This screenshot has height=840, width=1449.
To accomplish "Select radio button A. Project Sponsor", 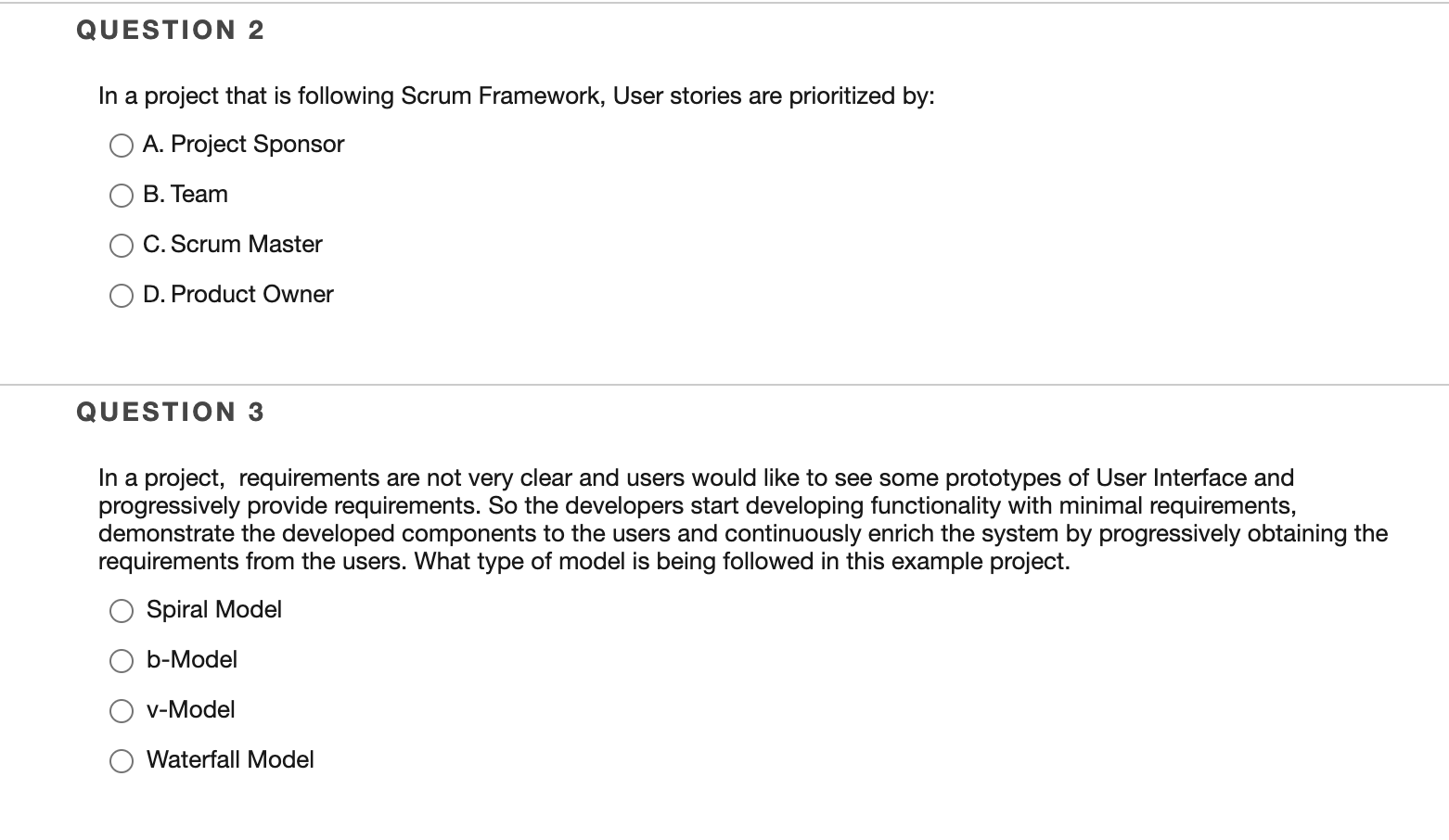I will [x=121, y=145].
